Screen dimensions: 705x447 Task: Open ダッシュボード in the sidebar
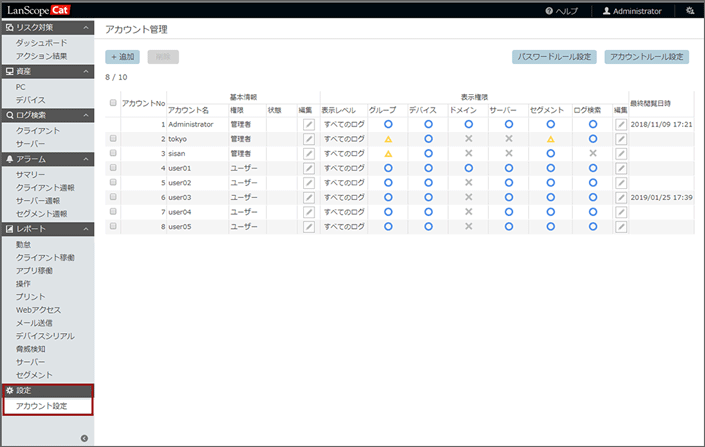tap(43, 43)
